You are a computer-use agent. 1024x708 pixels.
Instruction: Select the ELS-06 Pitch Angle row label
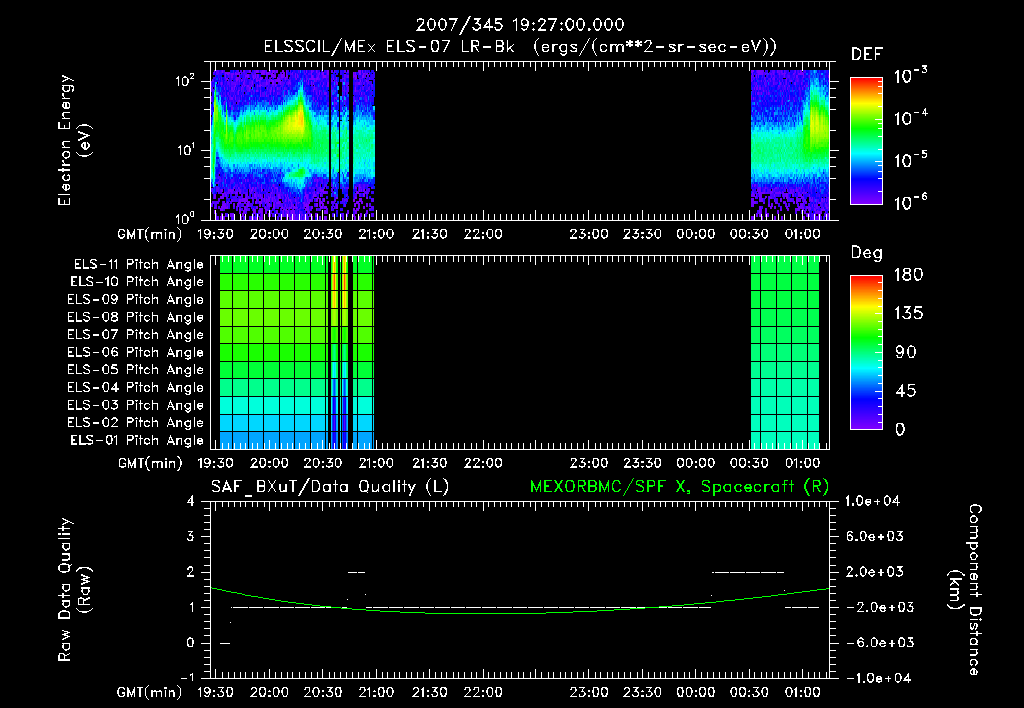pos(135,352)
